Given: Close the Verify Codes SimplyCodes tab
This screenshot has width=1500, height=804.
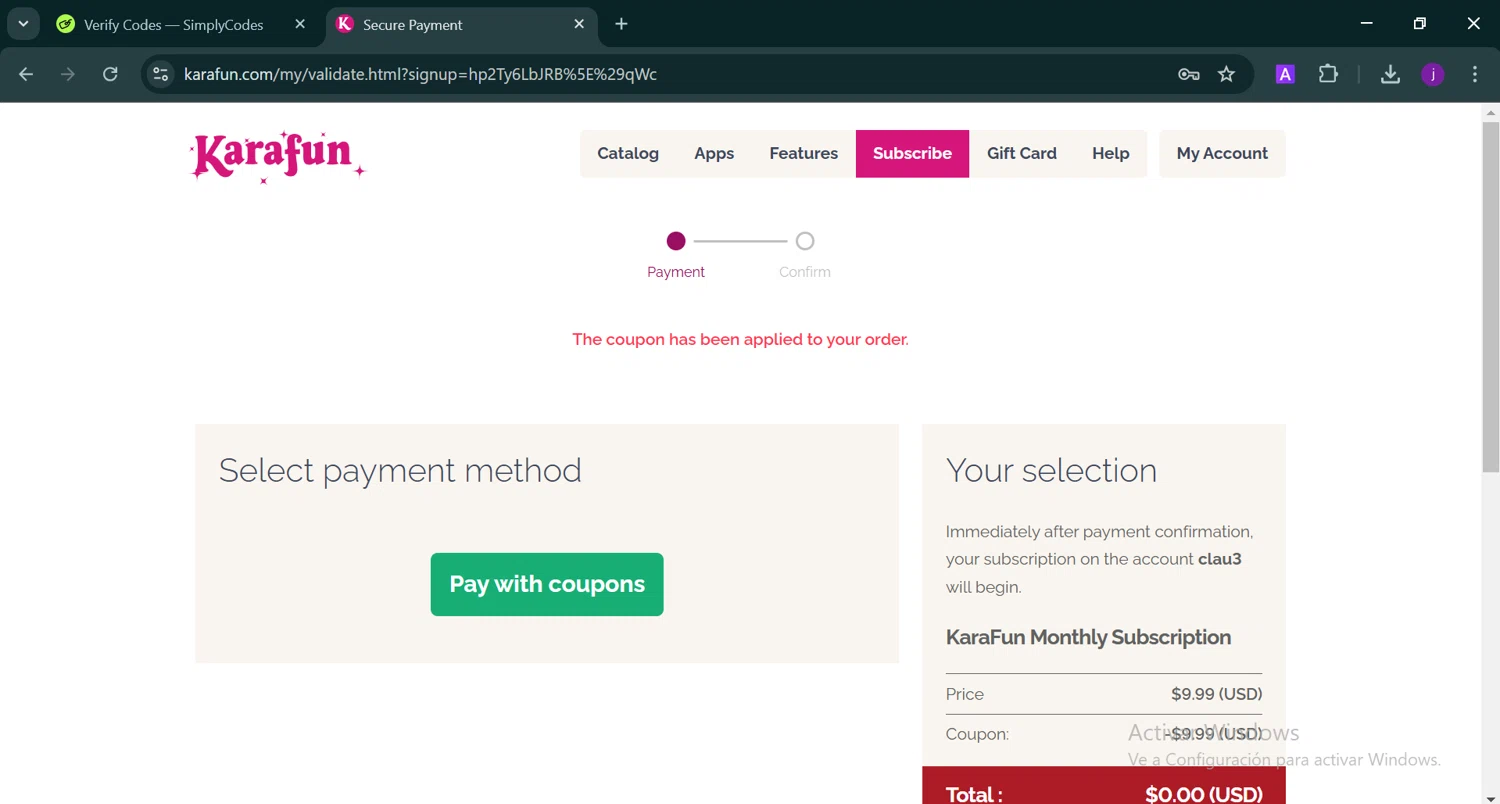Looking at the screenshot, I should click(300, 24).
